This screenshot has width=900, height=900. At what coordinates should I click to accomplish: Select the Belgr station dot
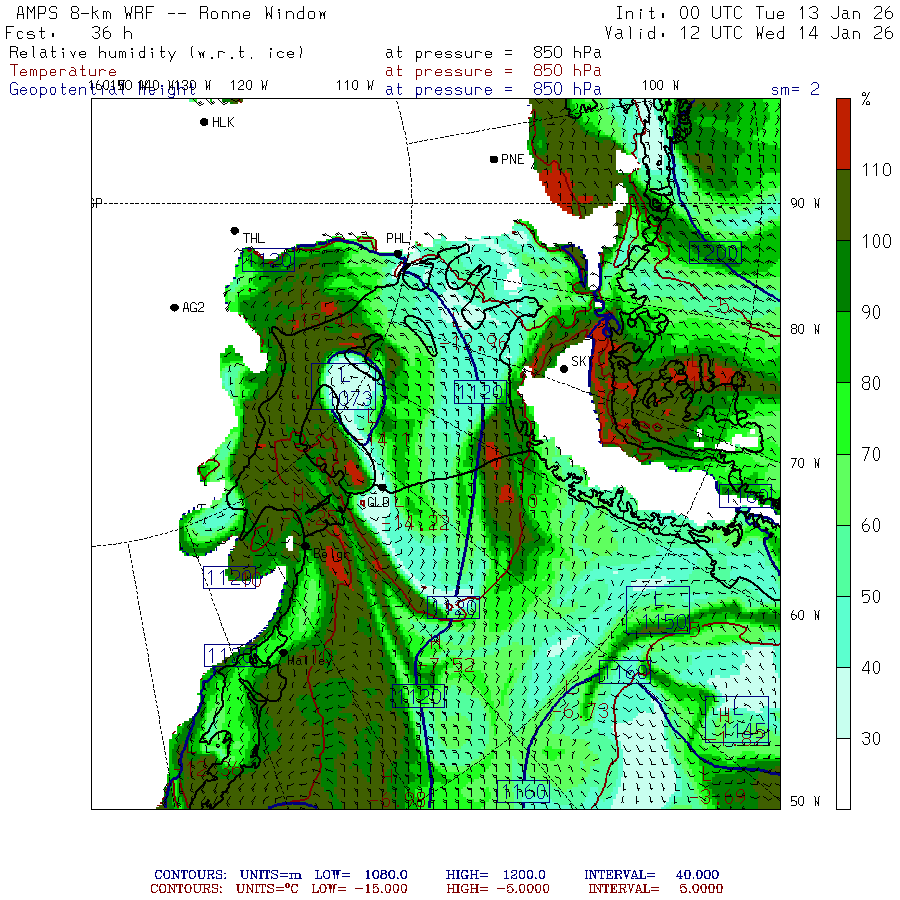306,545
